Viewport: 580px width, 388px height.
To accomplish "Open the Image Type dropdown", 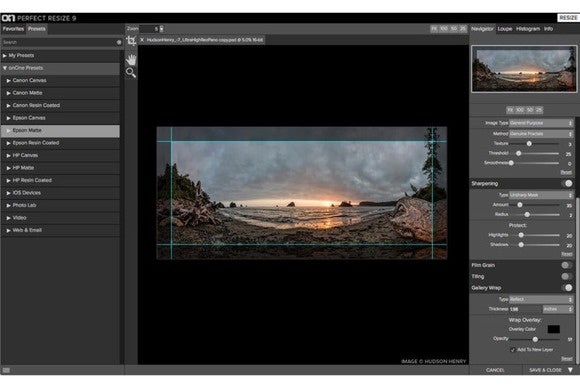I will (x=541, y=123).
